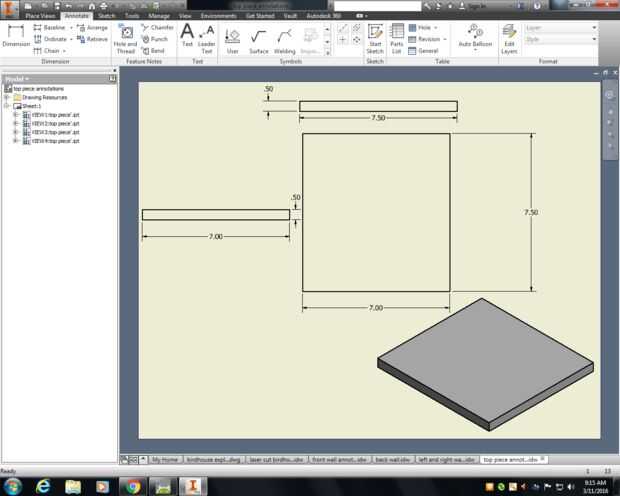Open the Baseline dropdown arrow

pos(71,28)
